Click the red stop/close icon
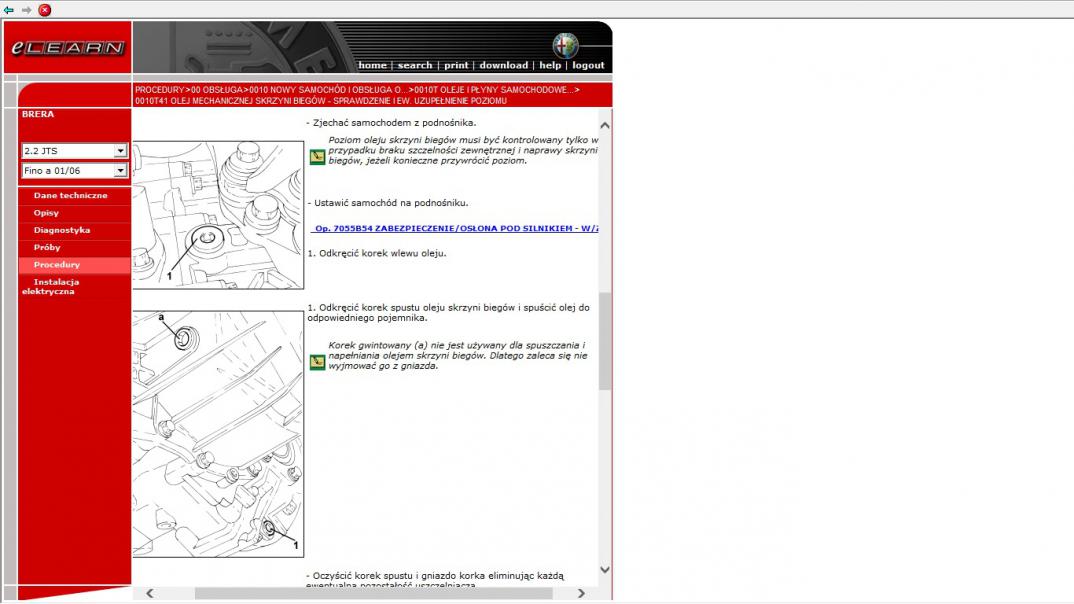Image resolution: width=1074 pixels, height=604 pixels. pyautogui.click(x=45, y=10)
